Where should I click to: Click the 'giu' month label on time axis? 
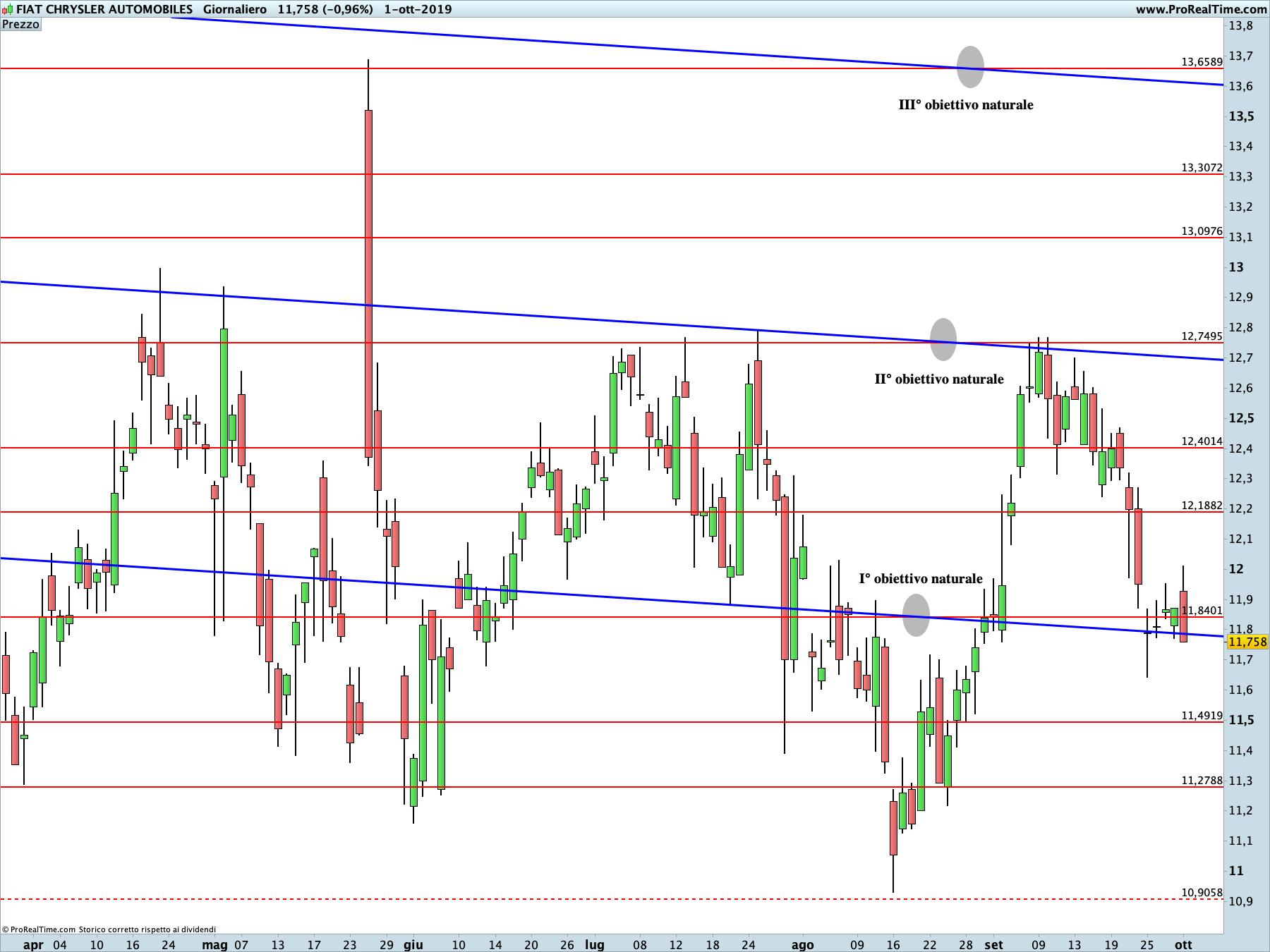pos(413,945)
